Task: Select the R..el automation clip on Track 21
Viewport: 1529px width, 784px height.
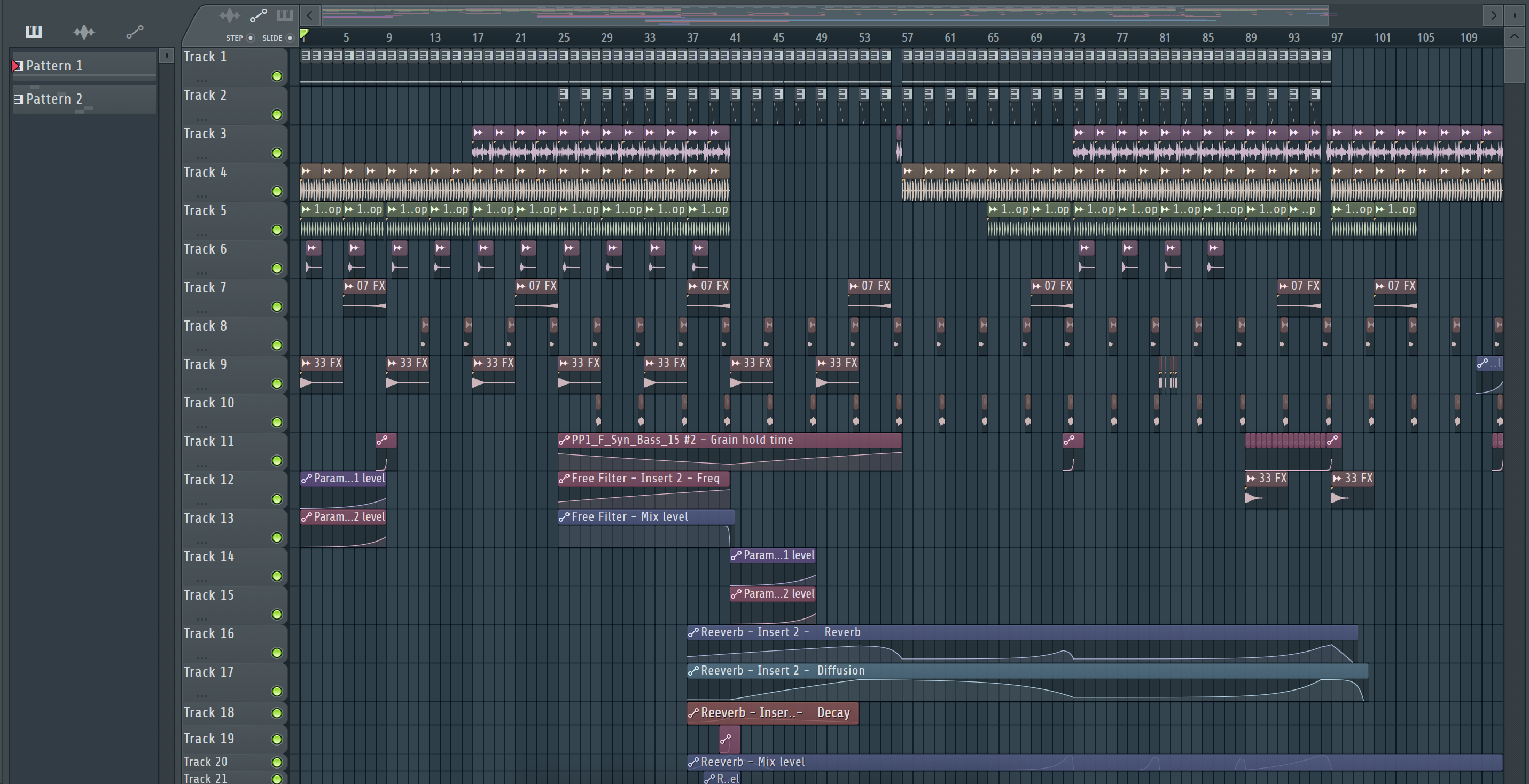Action: click(722, 779)
